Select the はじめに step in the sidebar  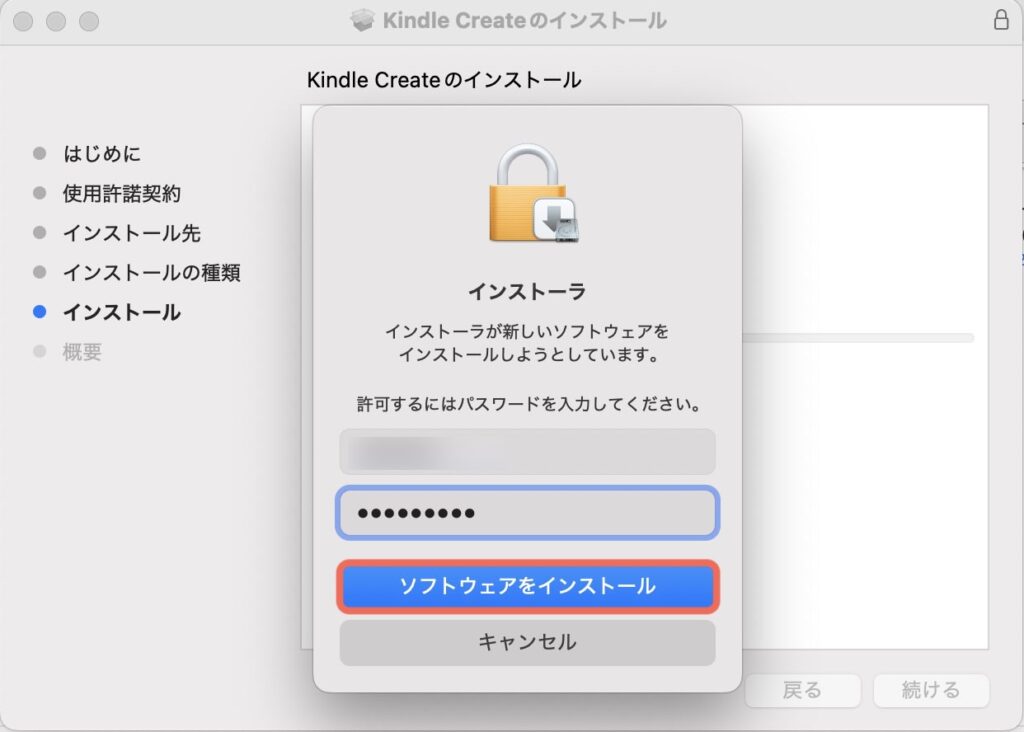(x=102, y=153)
